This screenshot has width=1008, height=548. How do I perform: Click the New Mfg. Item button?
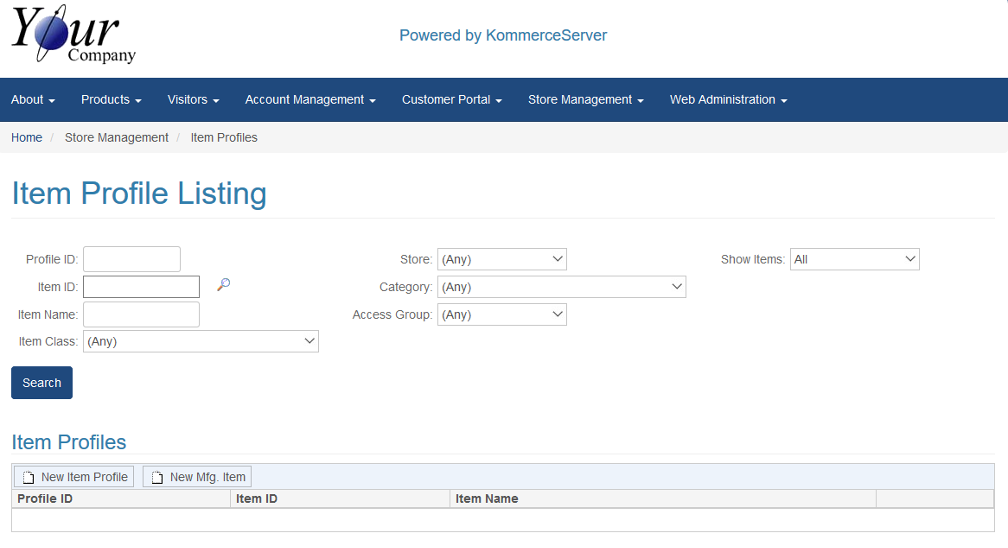pos(197,477)
